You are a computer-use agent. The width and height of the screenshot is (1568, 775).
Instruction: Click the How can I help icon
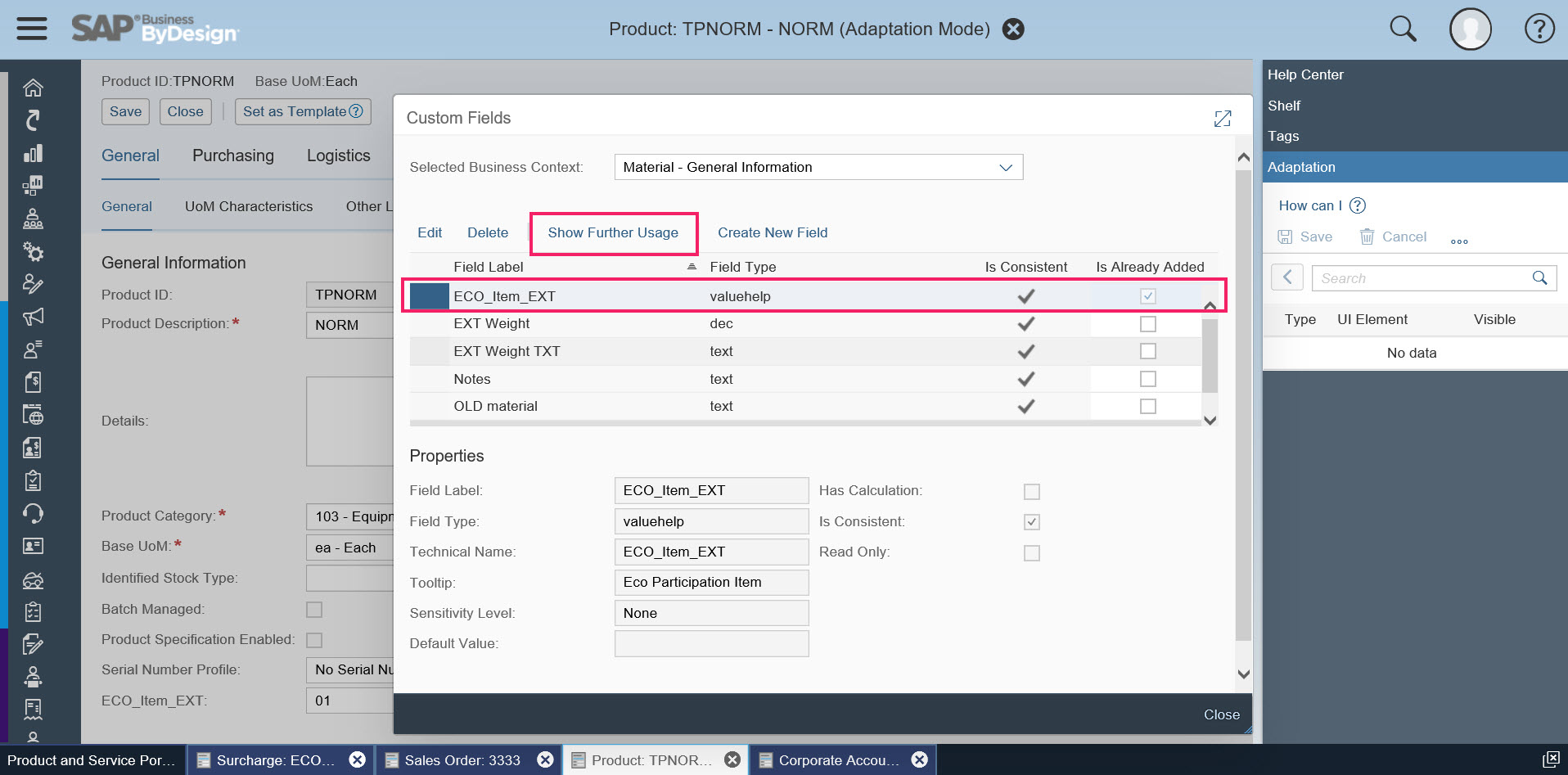point(1358,205)
